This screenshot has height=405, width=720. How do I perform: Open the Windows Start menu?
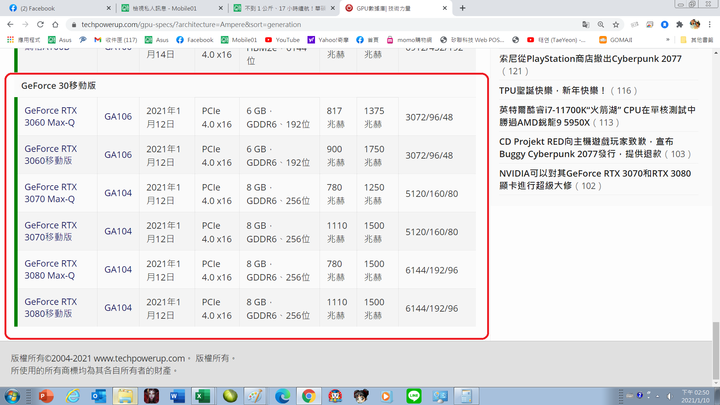(12, 396)
